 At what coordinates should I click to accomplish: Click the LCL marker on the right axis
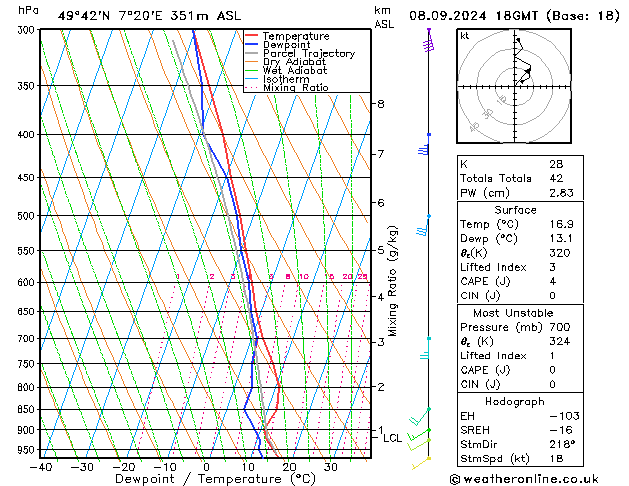(x=392, y=438)
